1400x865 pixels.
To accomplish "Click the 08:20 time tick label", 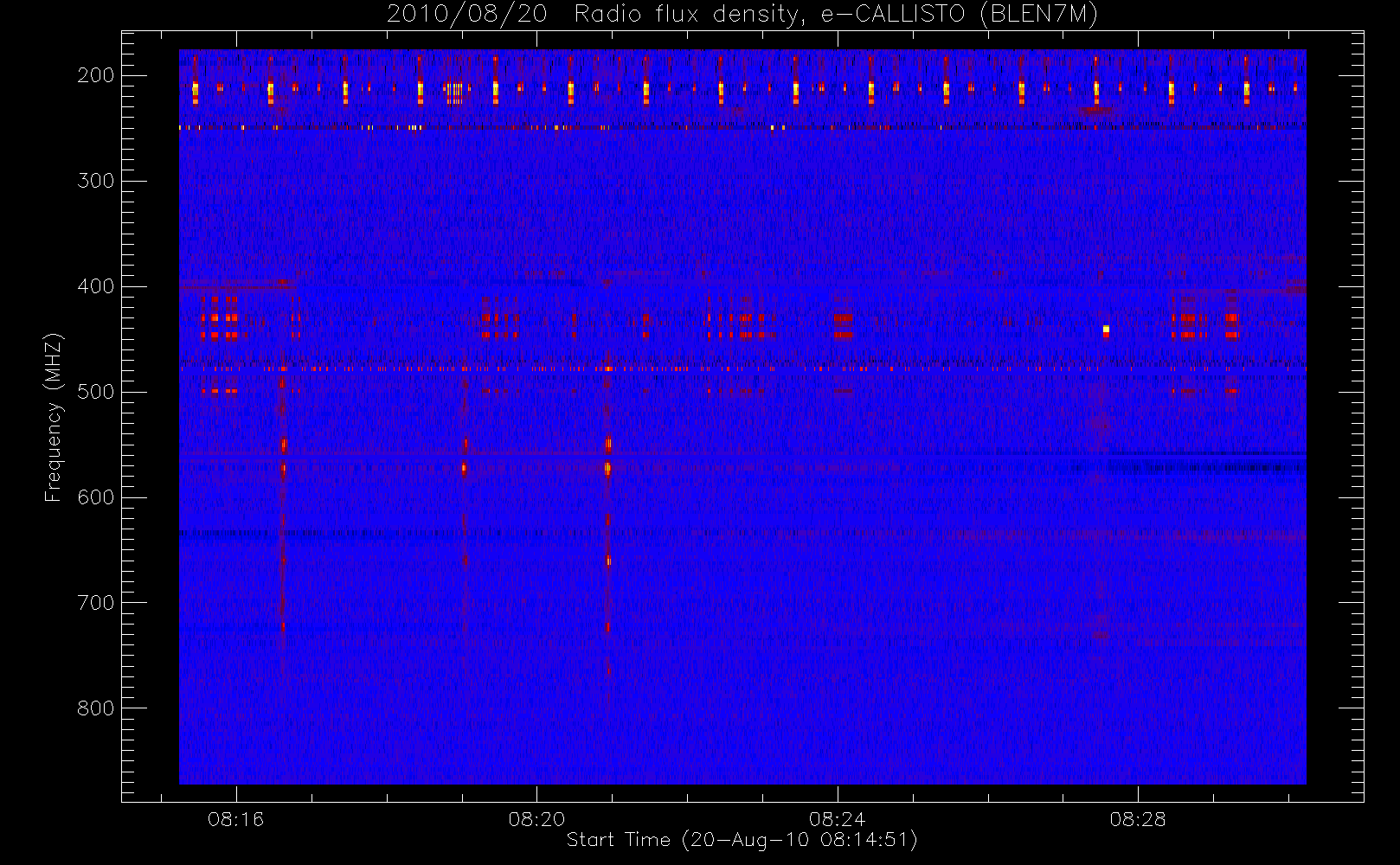I will coord(536,819).
